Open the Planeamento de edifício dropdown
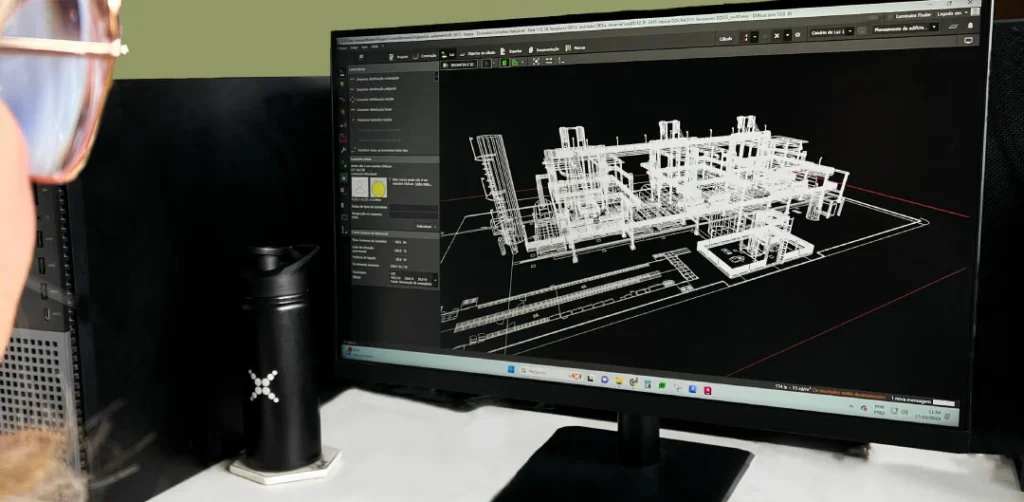Image resolution: width=1024 pixels, height=502 pixels. click(906, 28)
